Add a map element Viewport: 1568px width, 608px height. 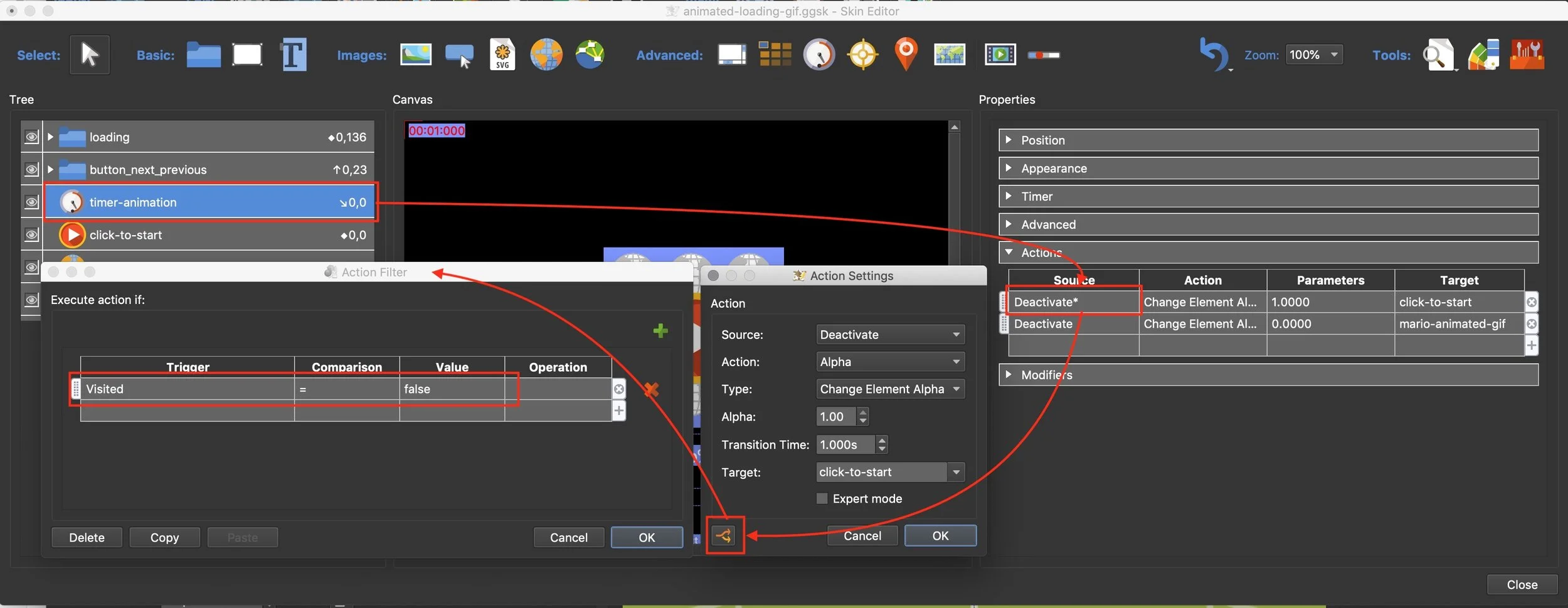tap(950, 55)
